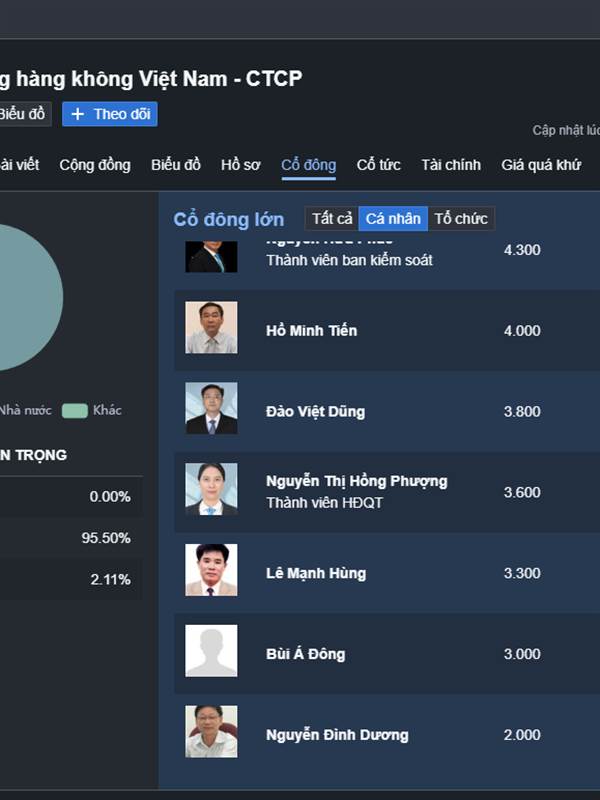Click the Khác legend color swatch

(x=75, y=411)
